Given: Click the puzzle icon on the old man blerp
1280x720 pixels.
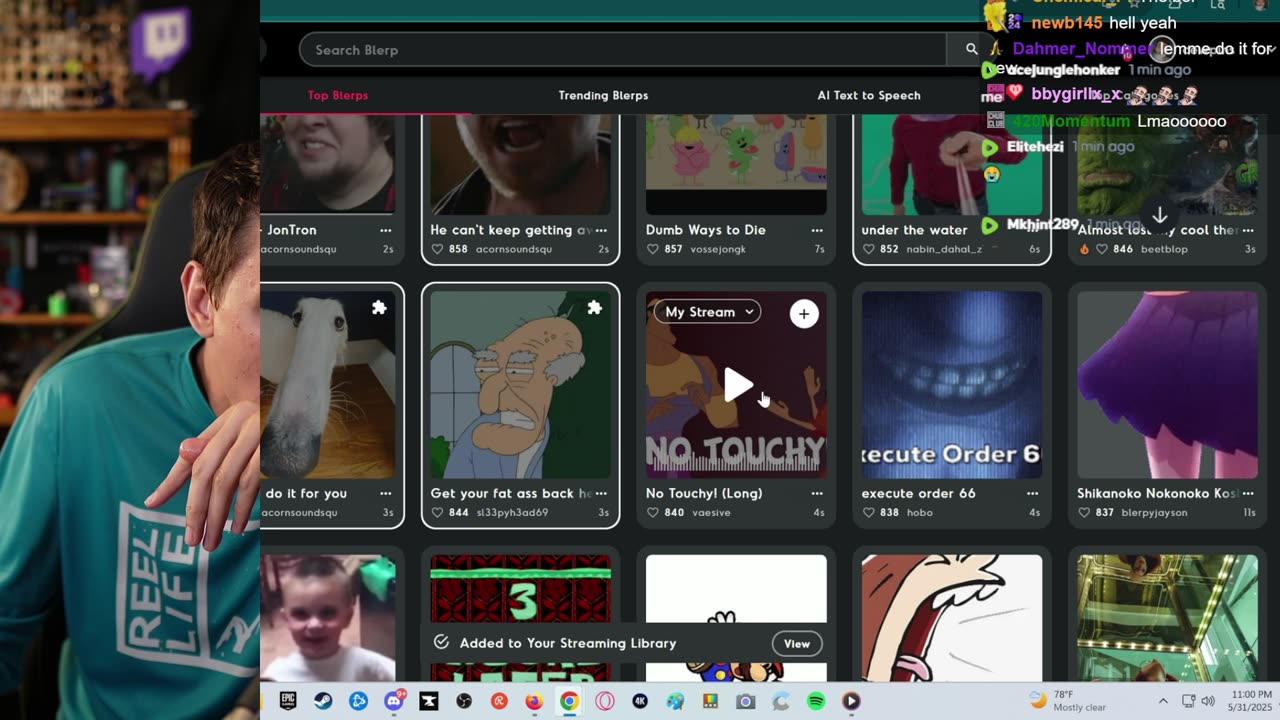Looking at the screenshot, I should pos(595,308).
